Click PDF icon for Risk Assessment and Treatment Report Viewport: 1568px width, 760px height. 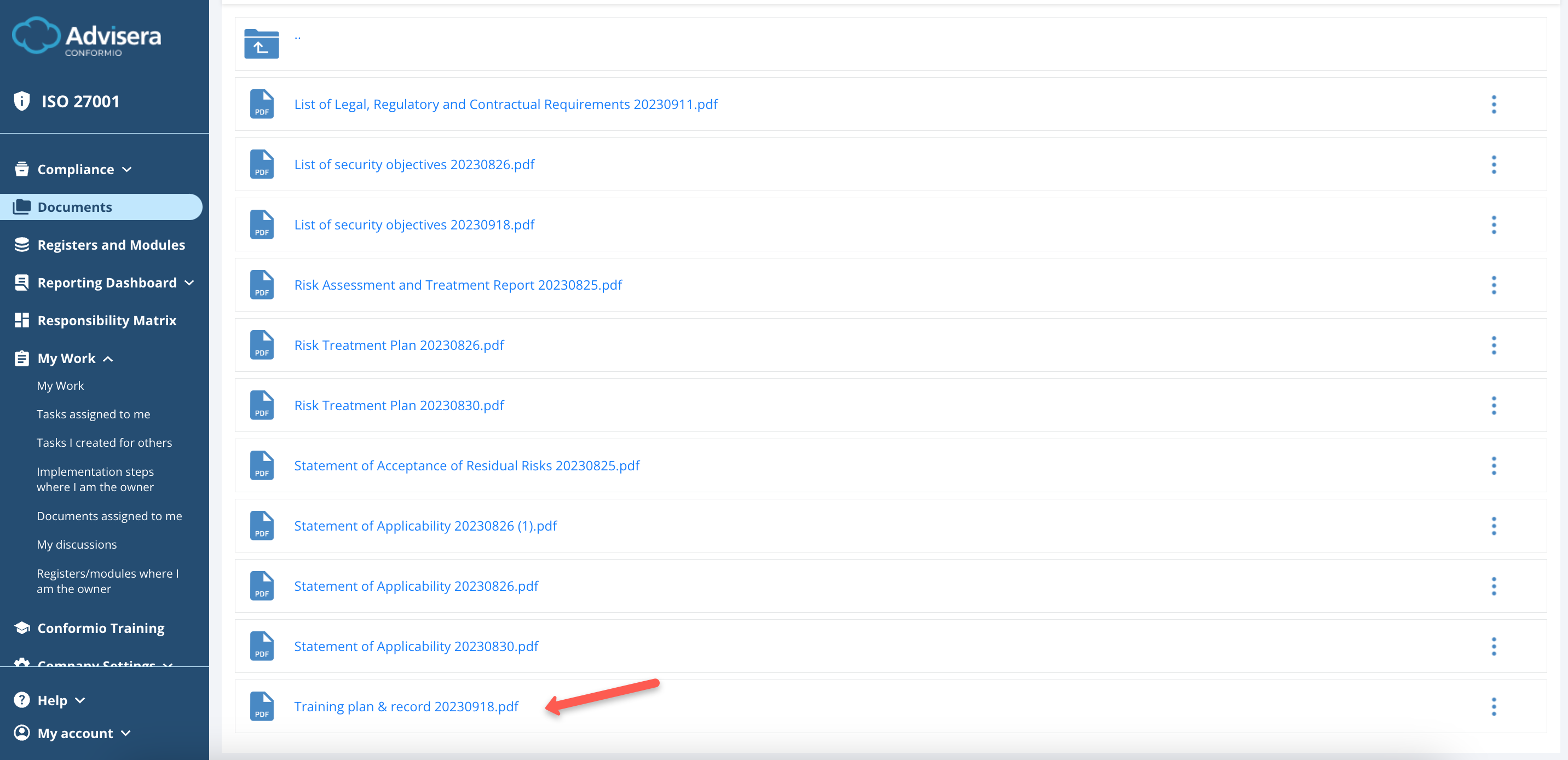pyautogui.click(x=262, y=285)
